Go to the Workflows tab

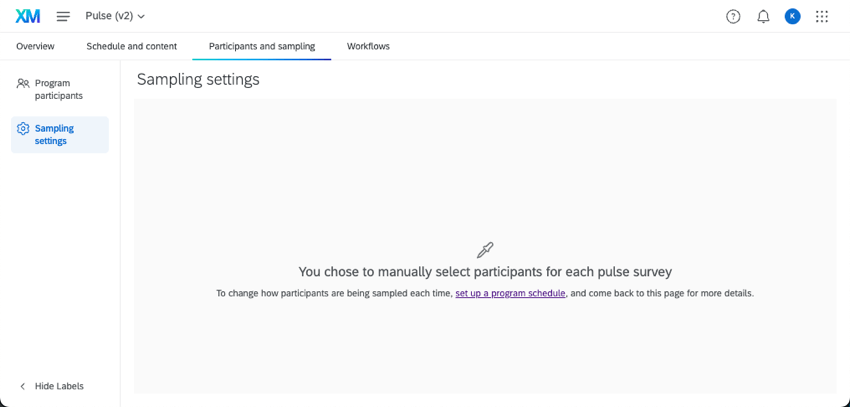coord(368,46)
